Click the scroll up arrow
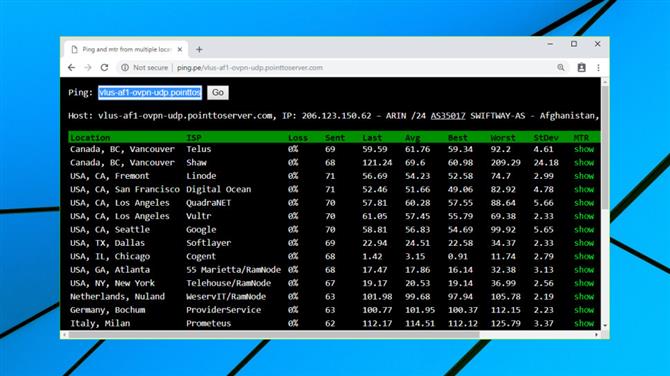This screenshot has height=376, width=670. click(605, 81)
